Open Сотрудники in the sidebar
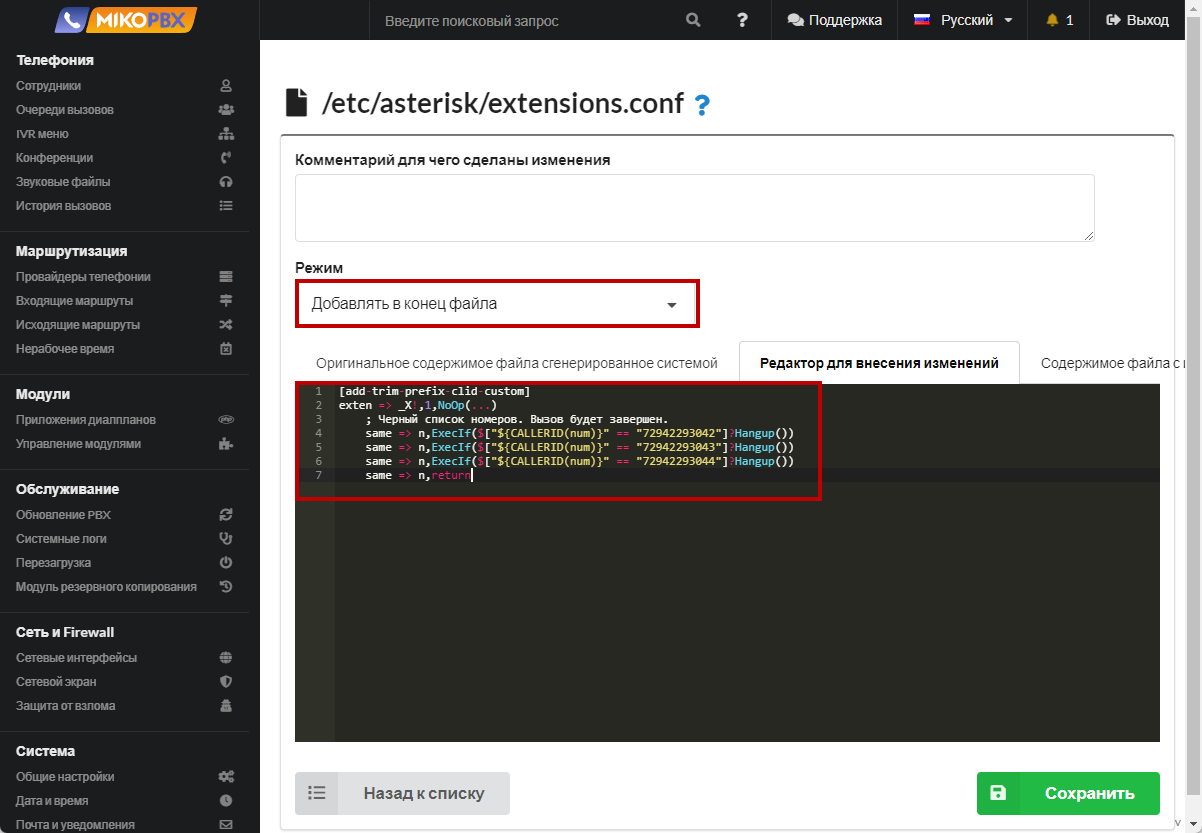 pyautogui.click(x=49, y=86)
